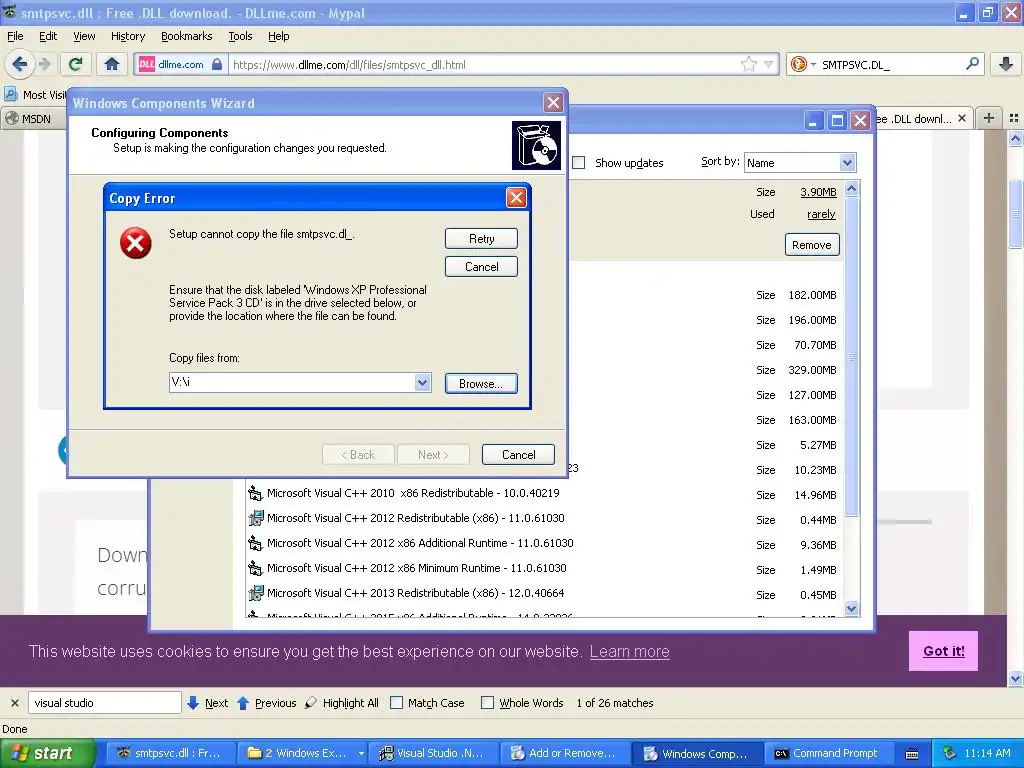This screenshot has height=768, width=1024.
Task: Open the URL history dropdown arrow
Action: tap(769, 64)
